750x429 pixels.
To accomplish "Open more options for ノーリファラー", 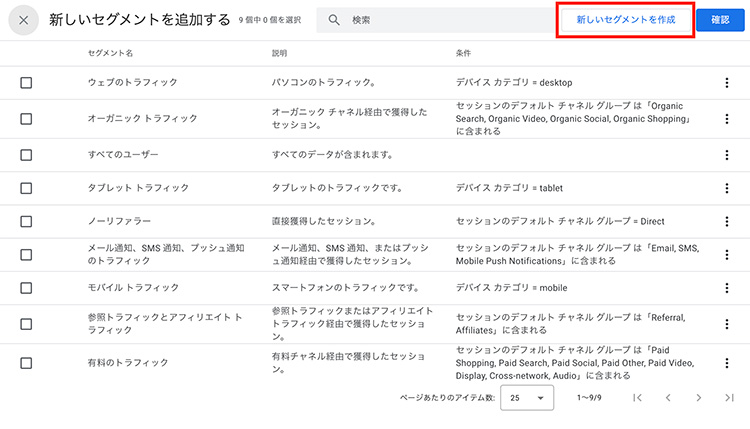I will 727,221.
